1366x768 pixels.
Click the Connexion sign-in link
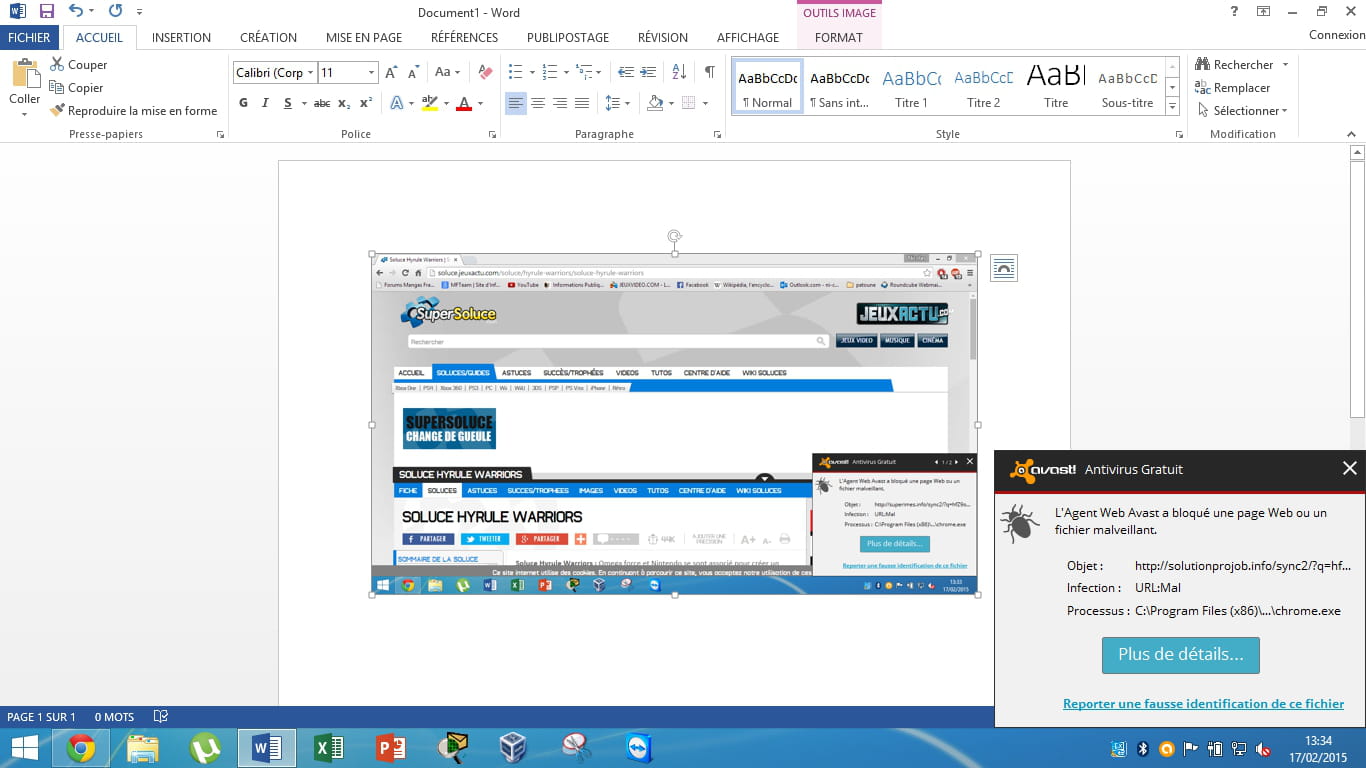point(1337,35)
